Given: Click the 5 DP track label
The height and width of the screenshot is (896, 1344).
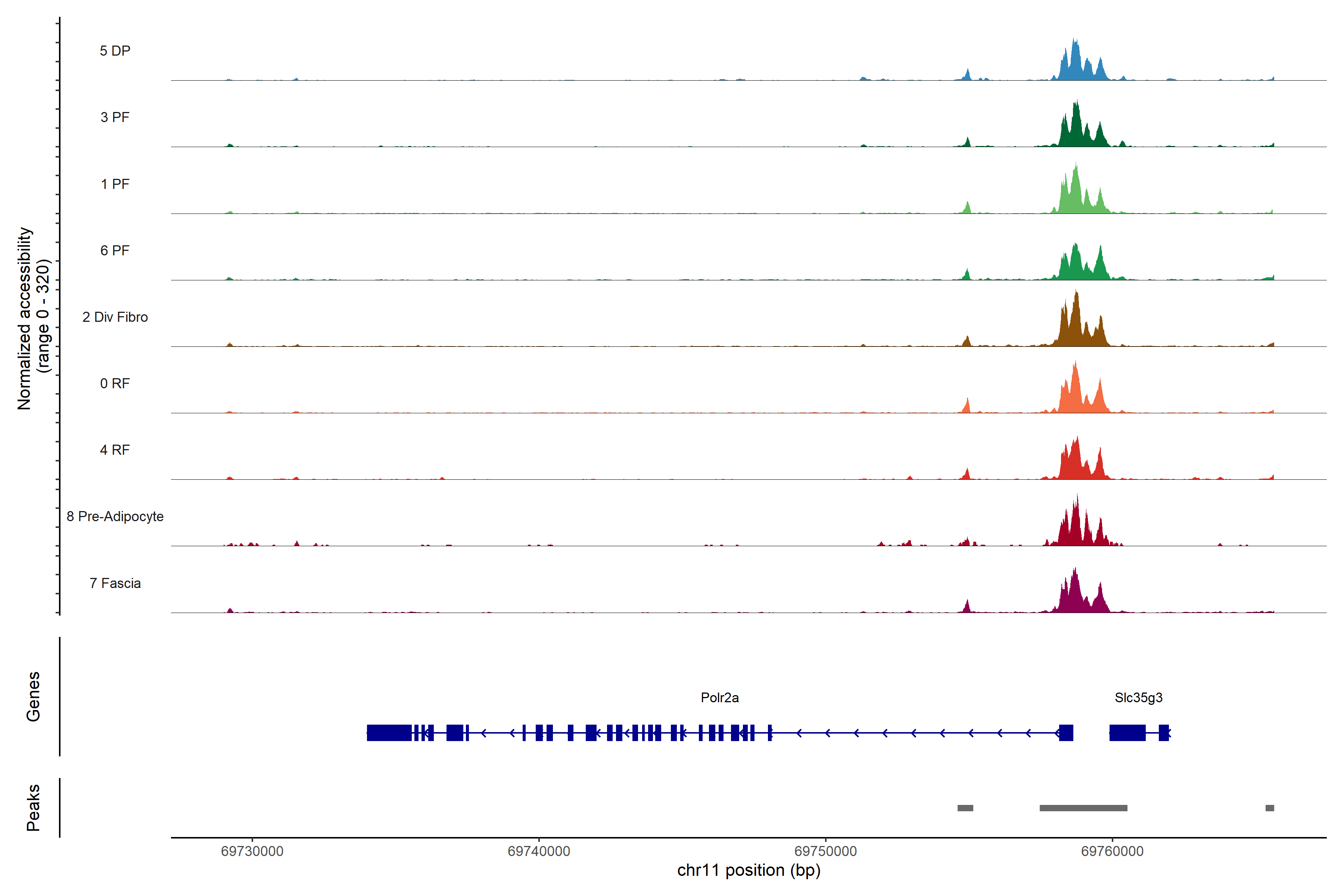Looking at the screenshot, I should coord(115,51).
